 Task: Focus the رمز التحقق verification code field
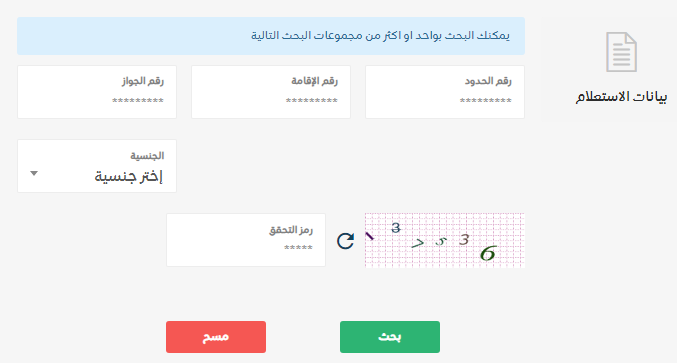(x=246, y=240)
